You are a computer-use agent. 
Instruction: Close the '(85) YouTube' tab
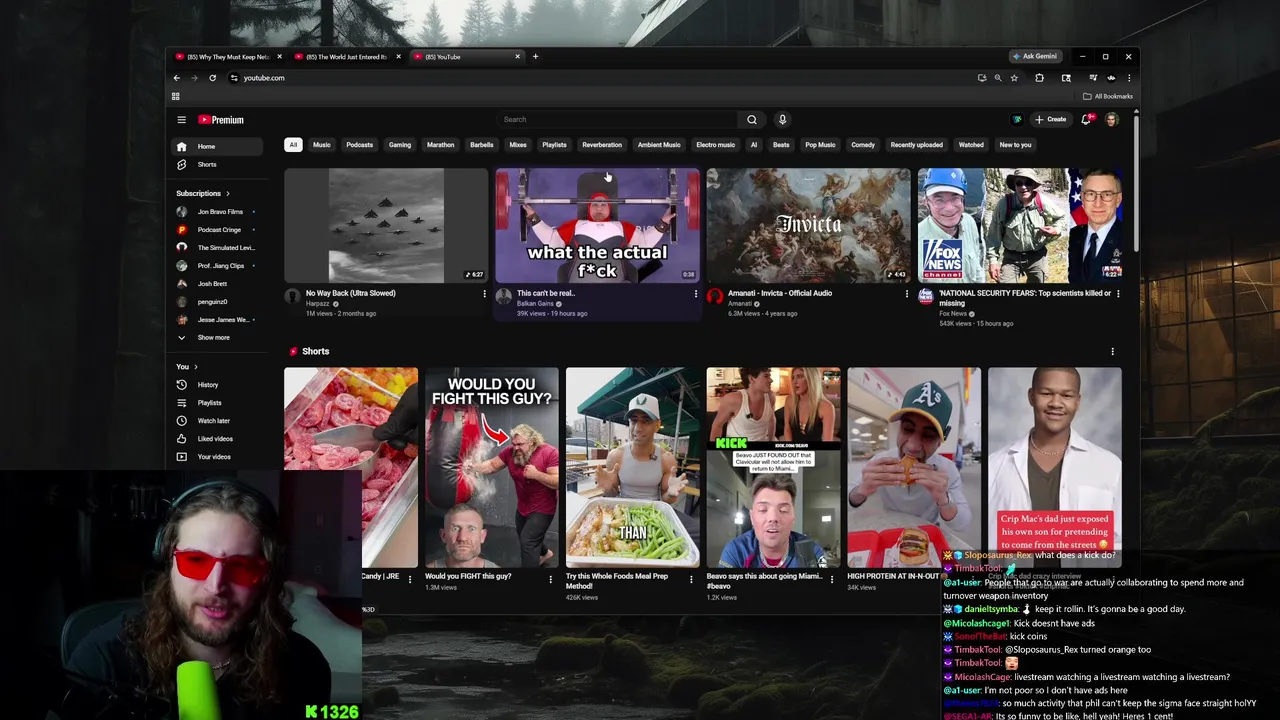click(517, 57)
